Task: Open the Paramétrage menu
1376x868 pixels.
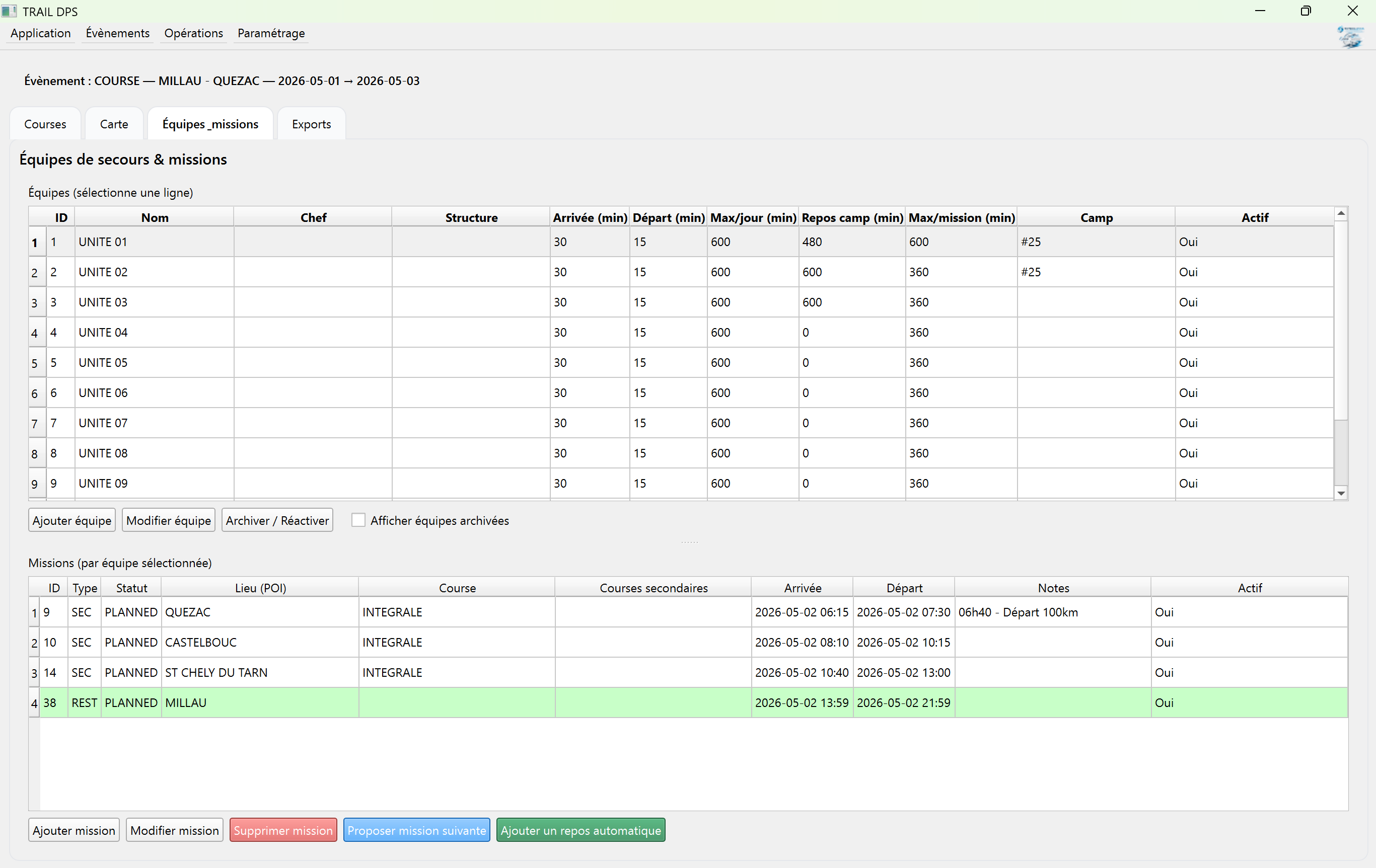Action: coord(271,33)
